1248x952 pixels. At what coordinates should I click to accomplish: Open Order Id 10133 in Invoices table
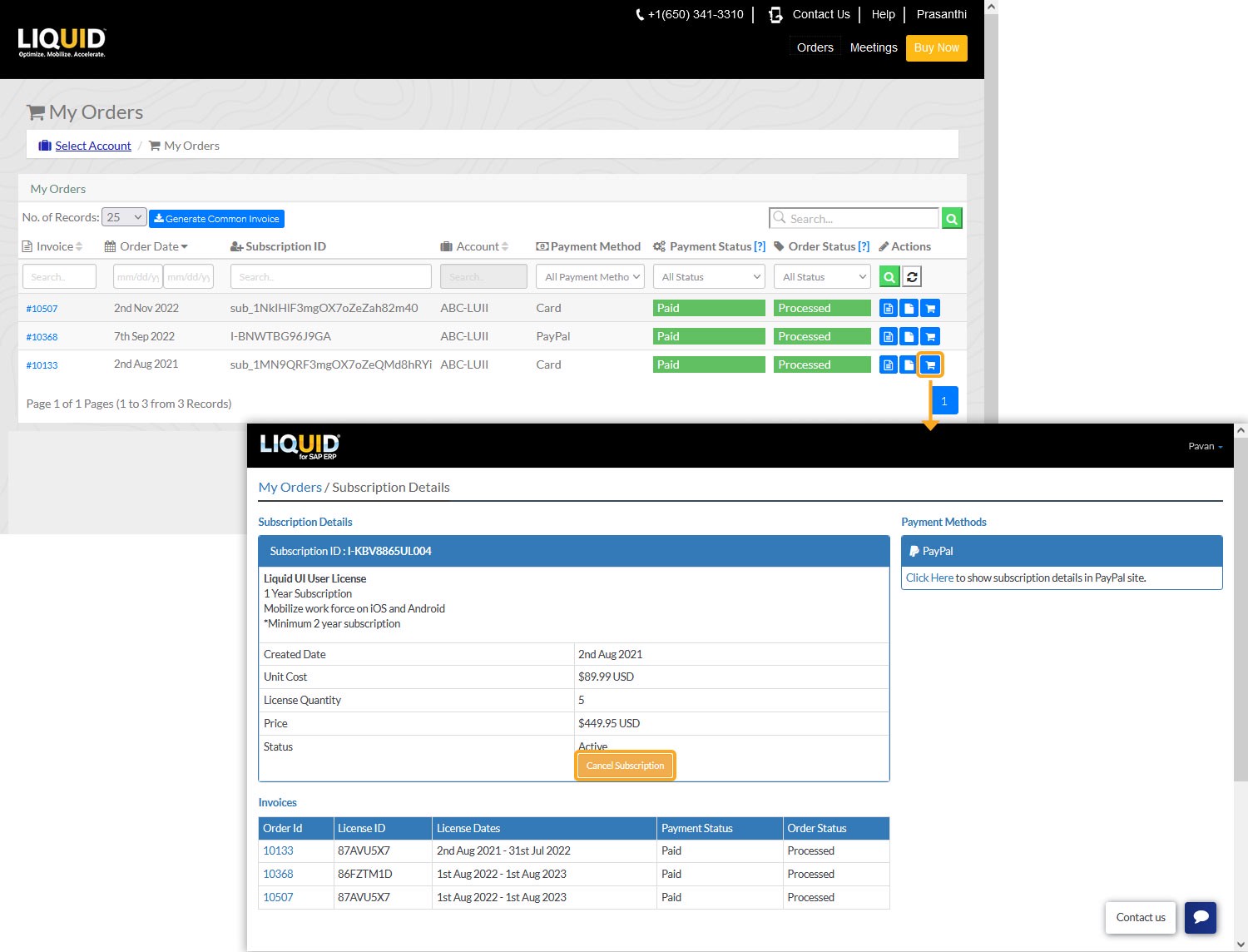[x=278, y=851]
